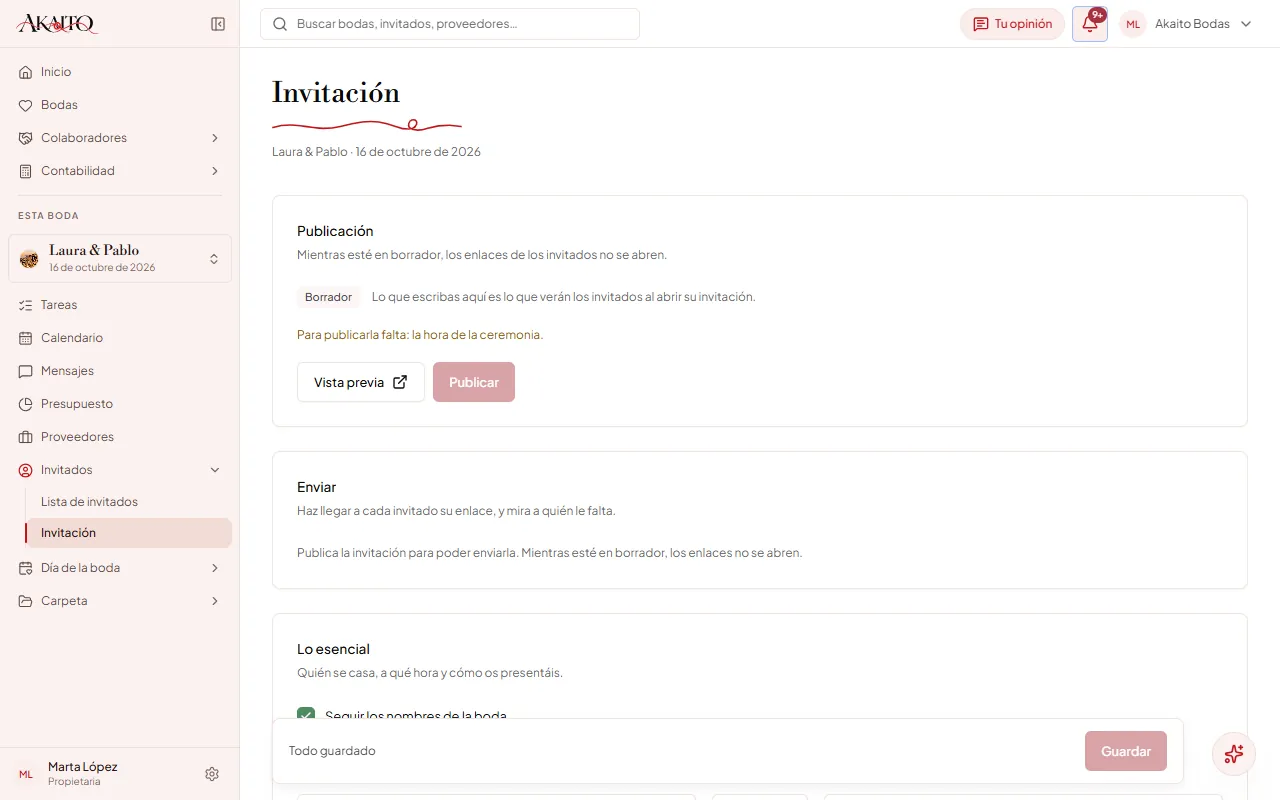Screen dimensions: 1280x800
Task: Click the 'Todo guardado' status text
Action: tap(332, 751)
